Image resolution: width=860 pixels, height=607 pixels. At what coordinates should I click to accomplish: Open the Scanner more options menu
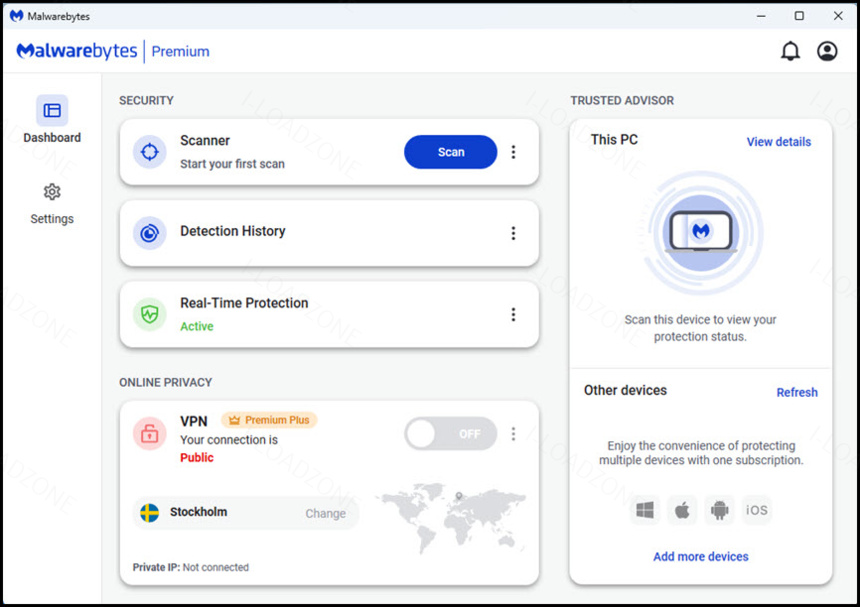point(513,152)
